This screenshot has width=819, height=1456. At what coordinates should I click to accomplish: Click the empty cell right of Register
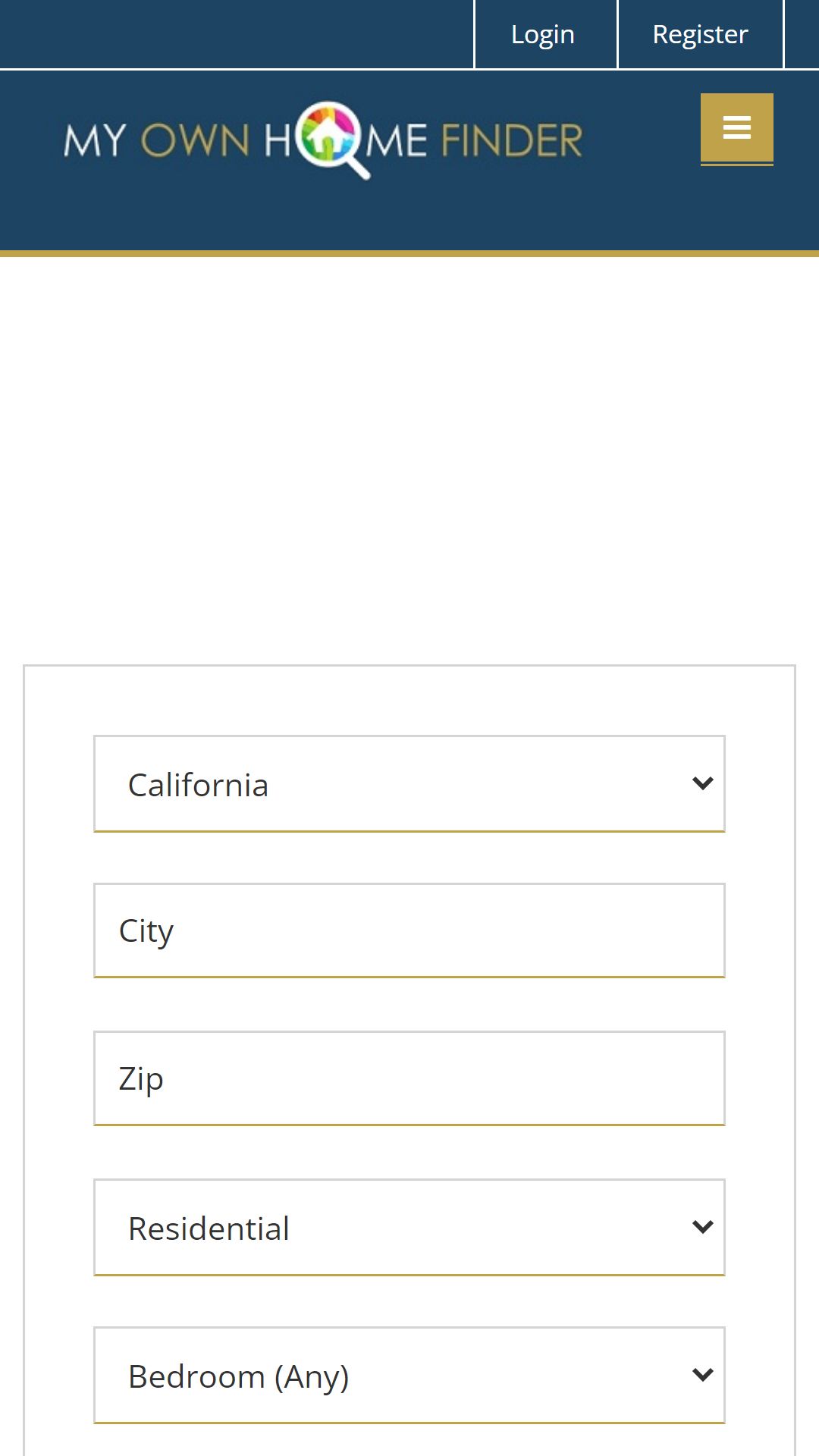802,34
